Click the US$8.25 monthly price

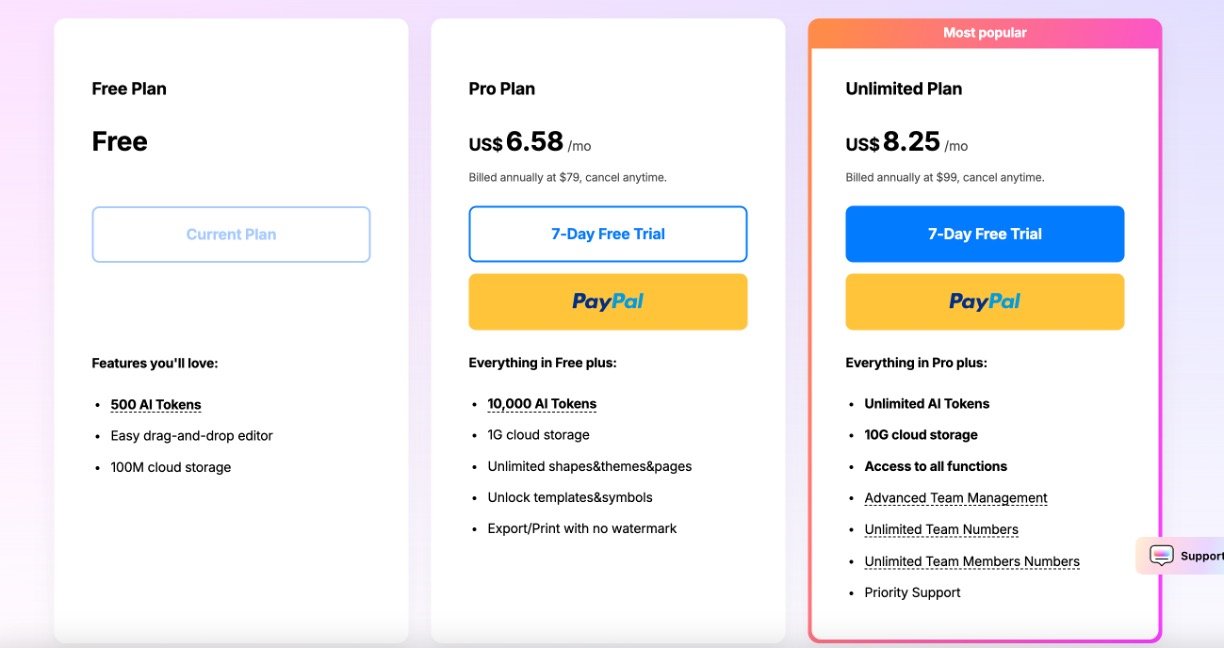click(x=907, y=143)
